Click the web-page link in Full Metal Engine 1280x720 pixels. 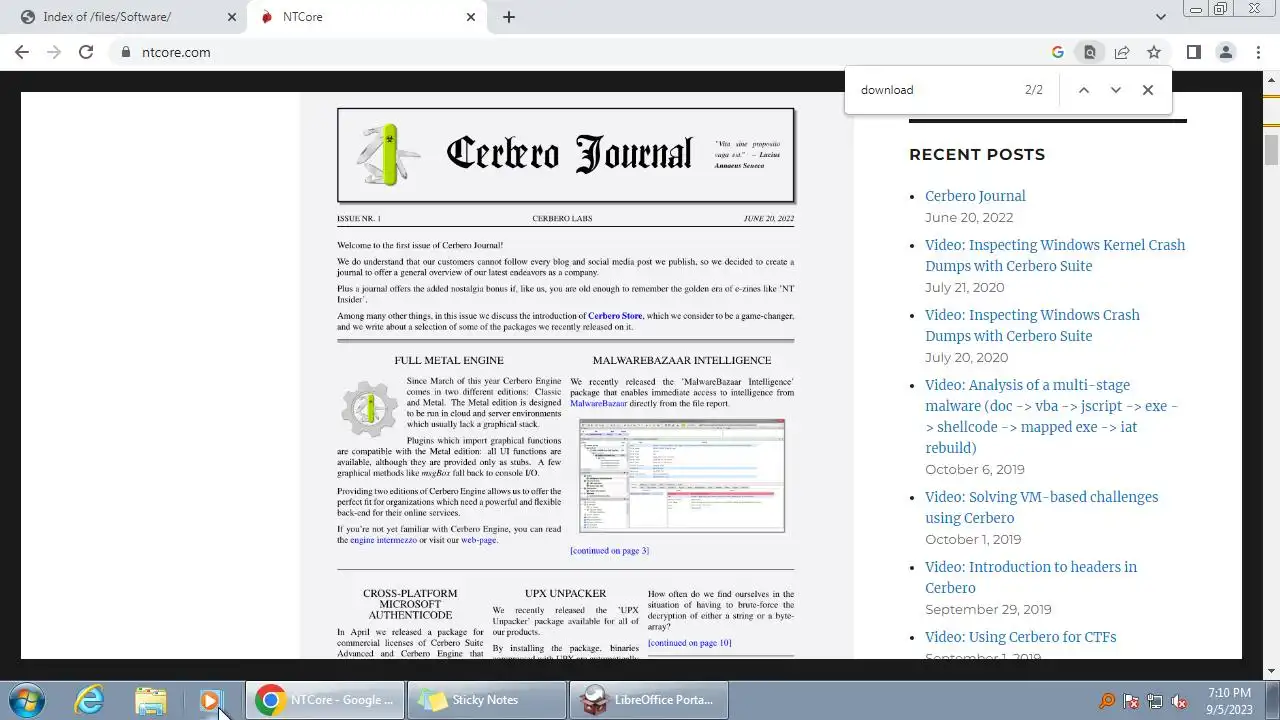coord(478,540)
